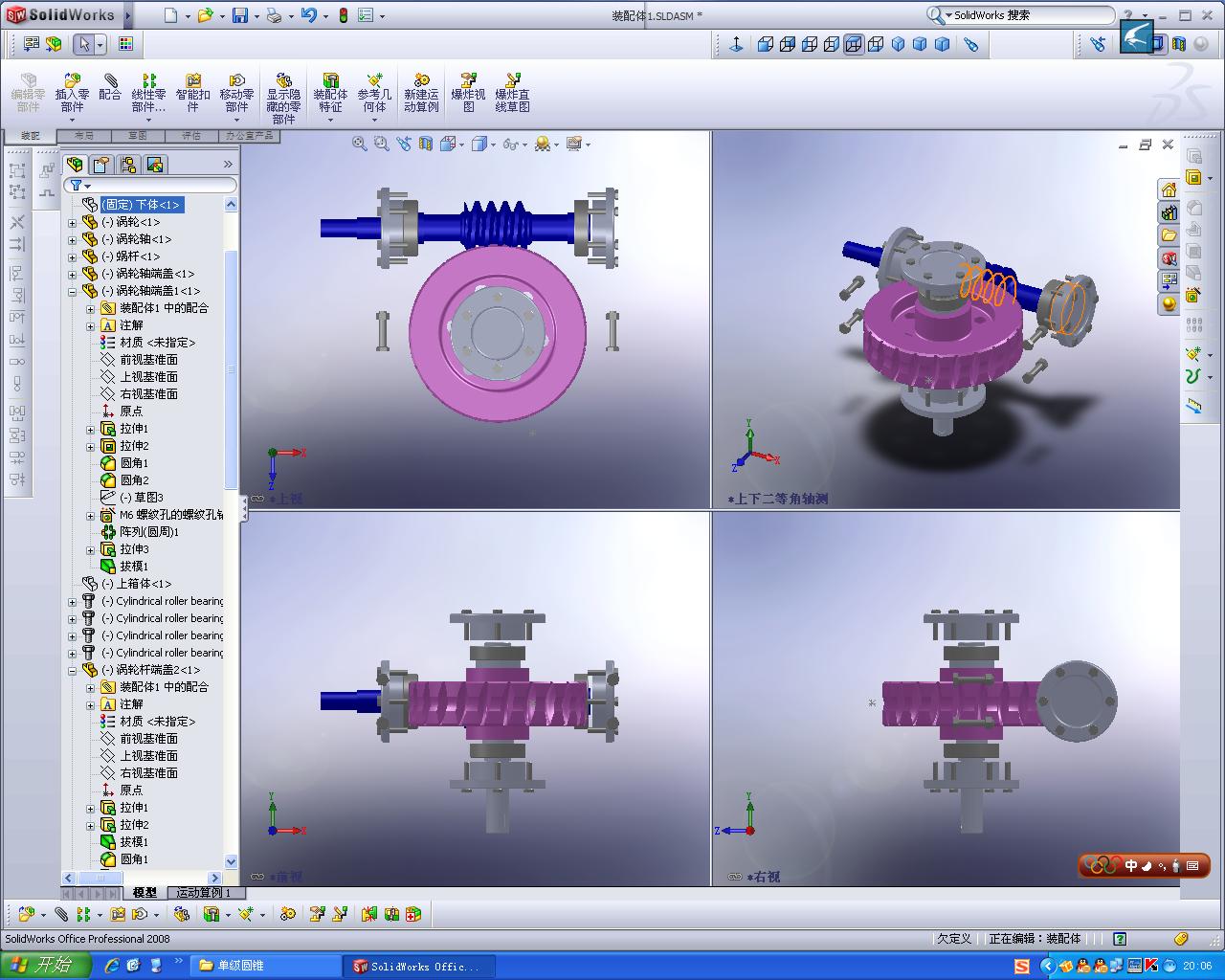Viewport: 1225px width, 980px height.
Task: Click the Undo arrow icon
Action: (x=308, y=15)
